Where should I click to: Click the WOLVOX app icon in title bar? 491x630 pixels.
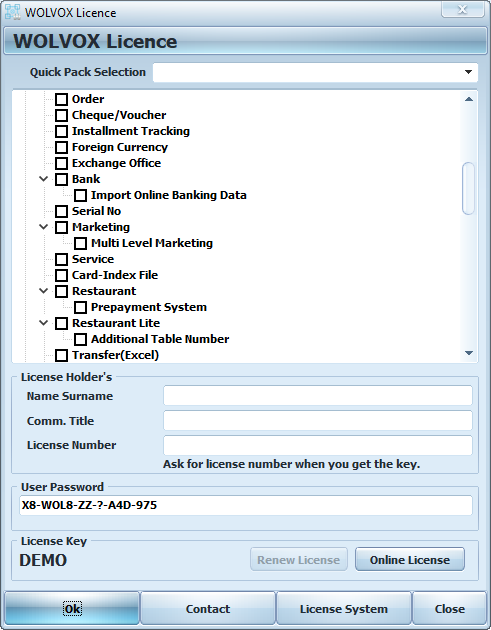click(x=12, y=12)
